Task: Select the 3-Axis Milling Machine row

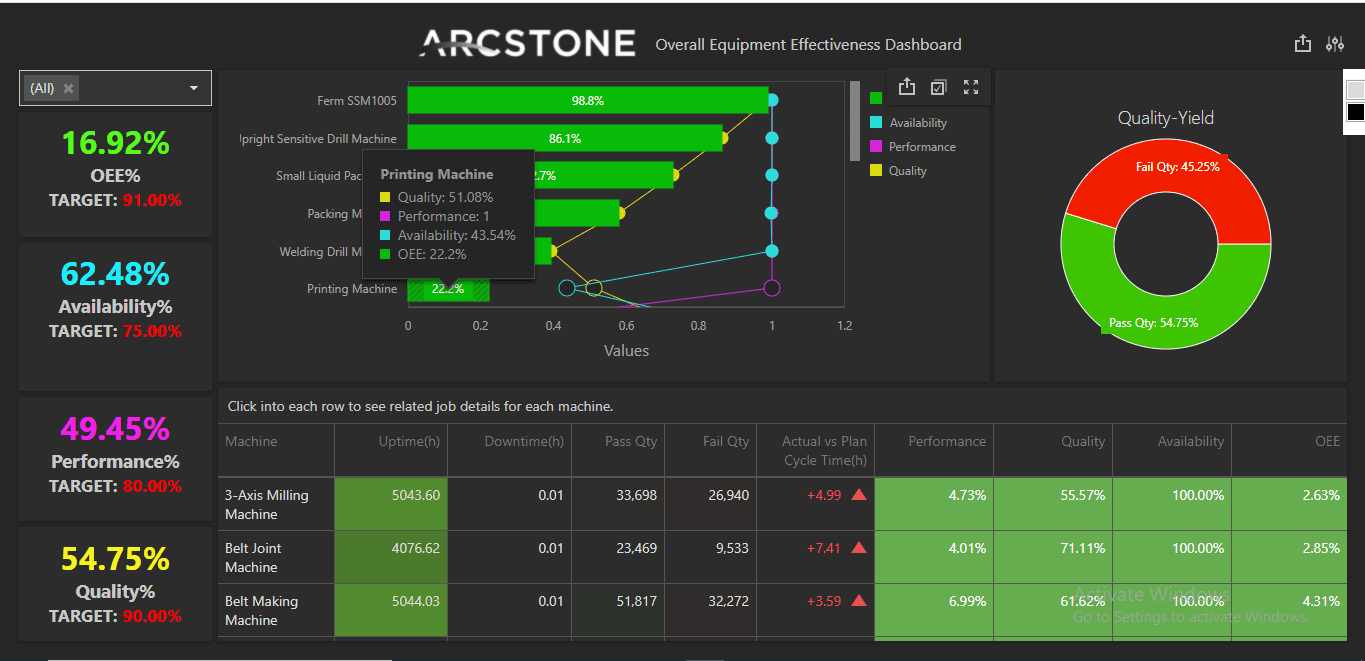Action: tap(266, 504)
